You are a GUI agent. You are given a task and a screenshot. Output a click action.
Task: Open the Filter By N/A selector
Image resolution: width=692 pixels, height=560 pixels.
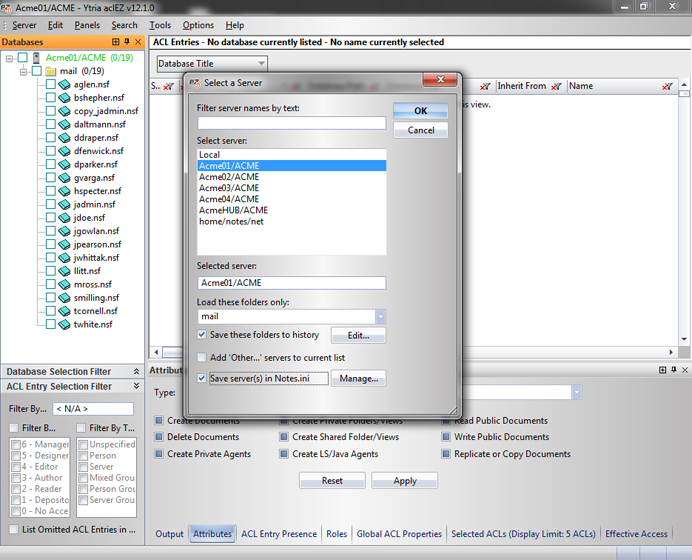pos(93,409)
